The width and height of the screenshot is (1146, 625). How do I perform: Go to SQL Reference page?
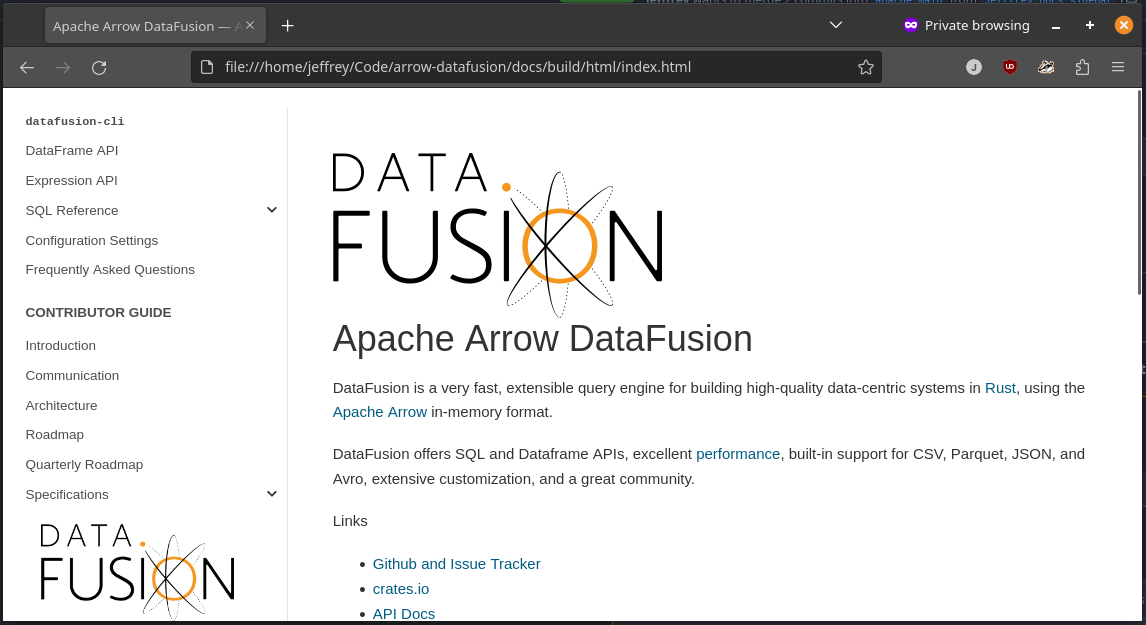(x=72, y=211)
